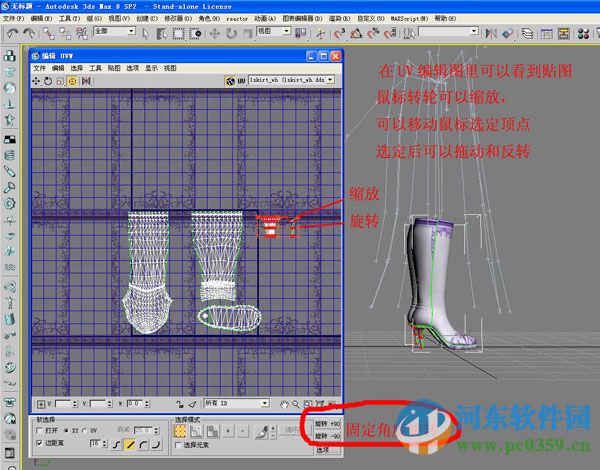Choose the fast-out falloff curve button
The height and width of the screenshot is (470, 600).
coord(156,444)
